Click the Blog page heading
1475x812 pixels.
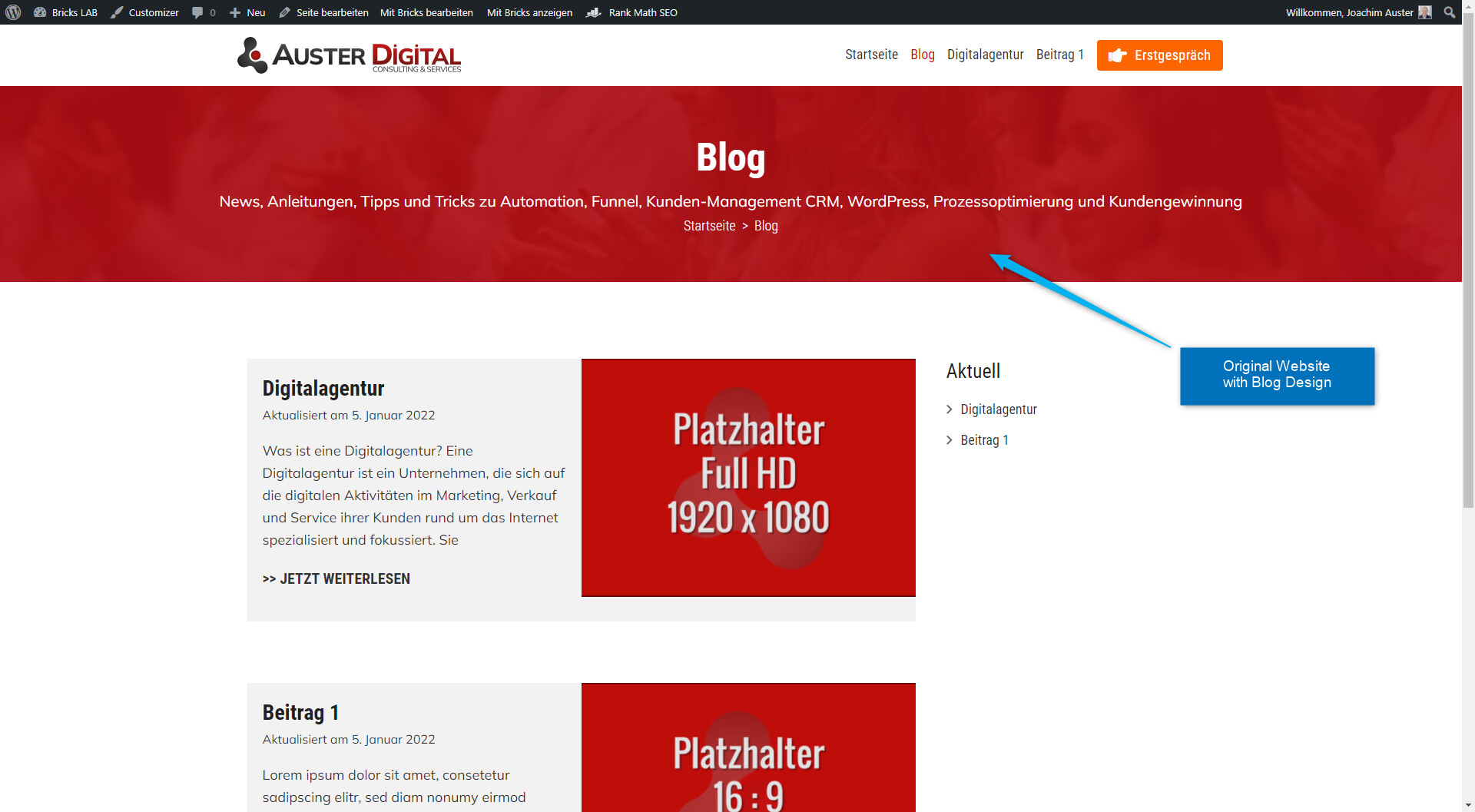coord(731,157)
